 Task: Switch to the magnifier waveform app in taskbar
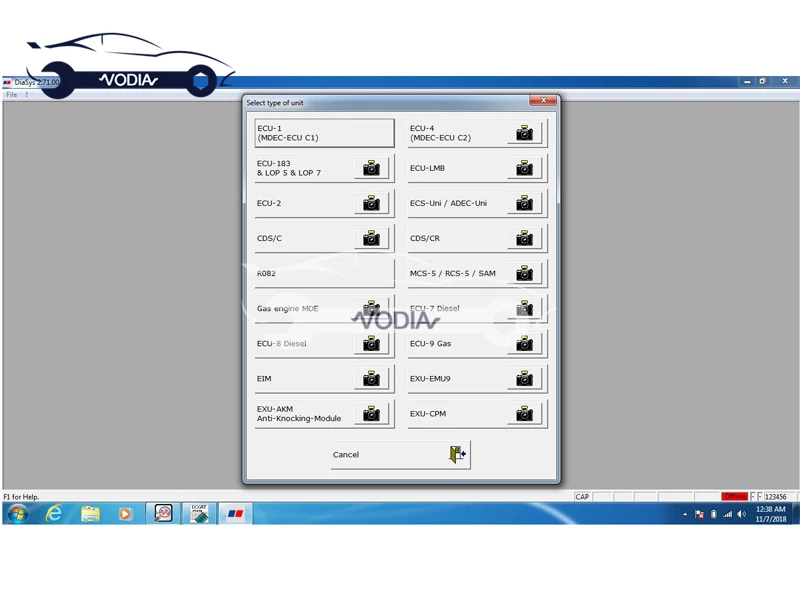[x=163, y=514]
